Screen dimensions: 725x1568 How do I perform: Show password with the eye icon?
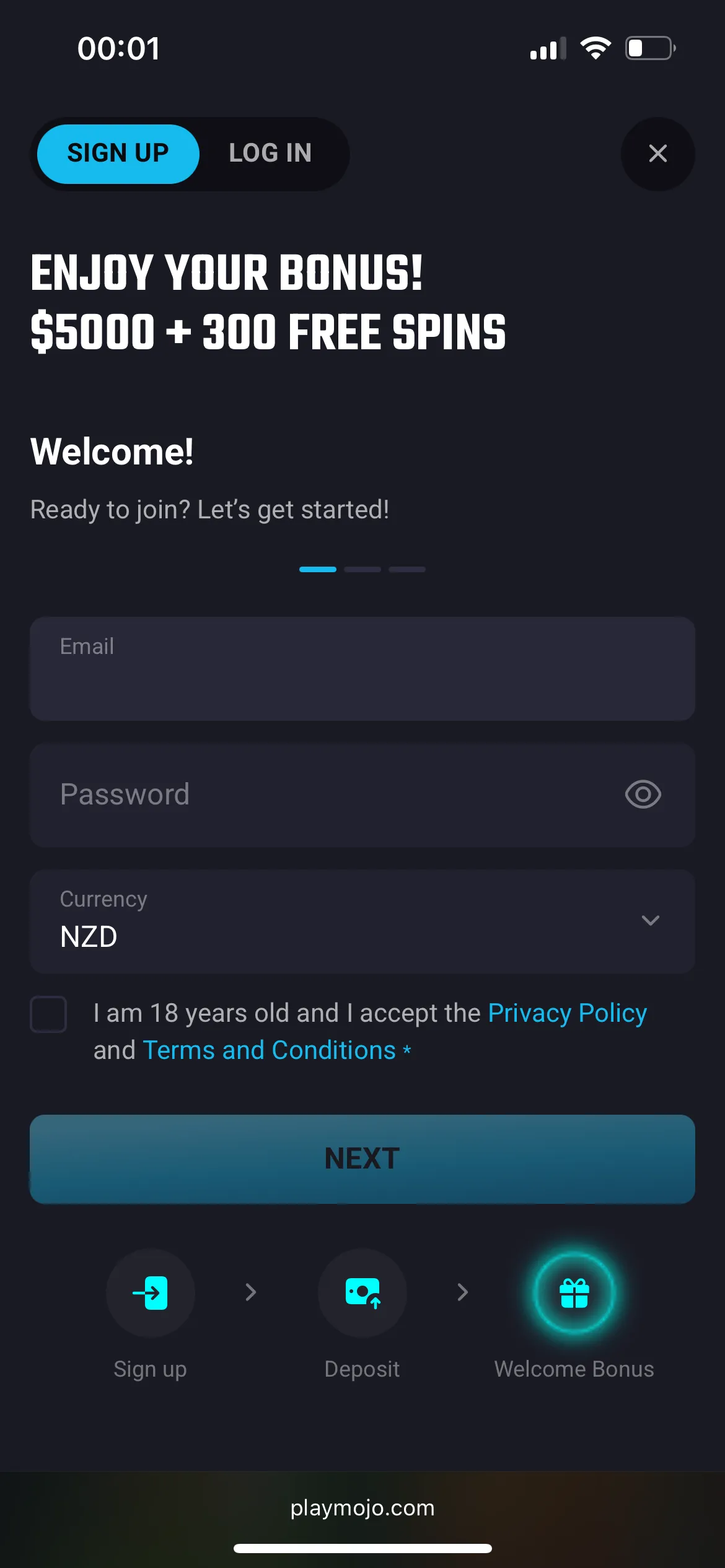643,795
